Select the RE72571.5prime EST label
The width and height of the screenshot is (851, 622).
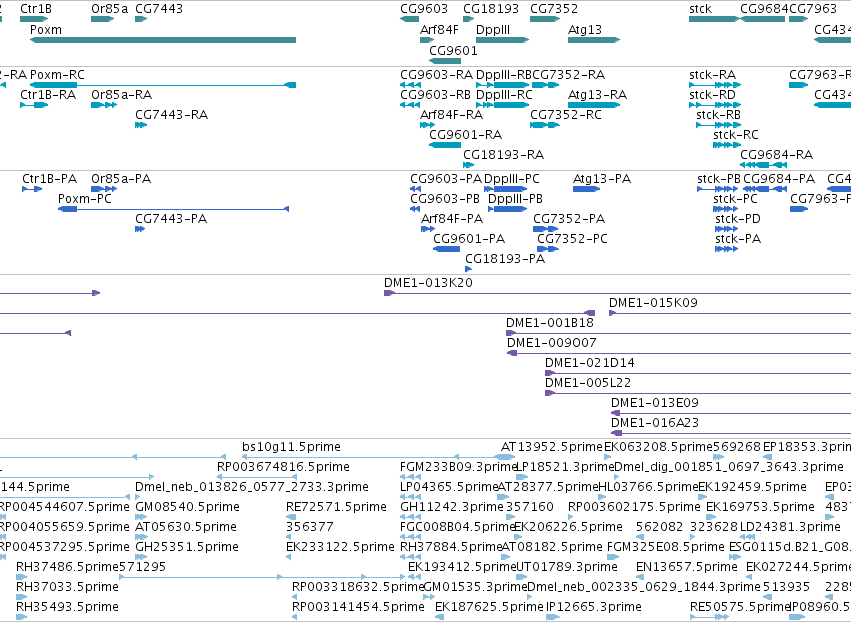point(336,507)
